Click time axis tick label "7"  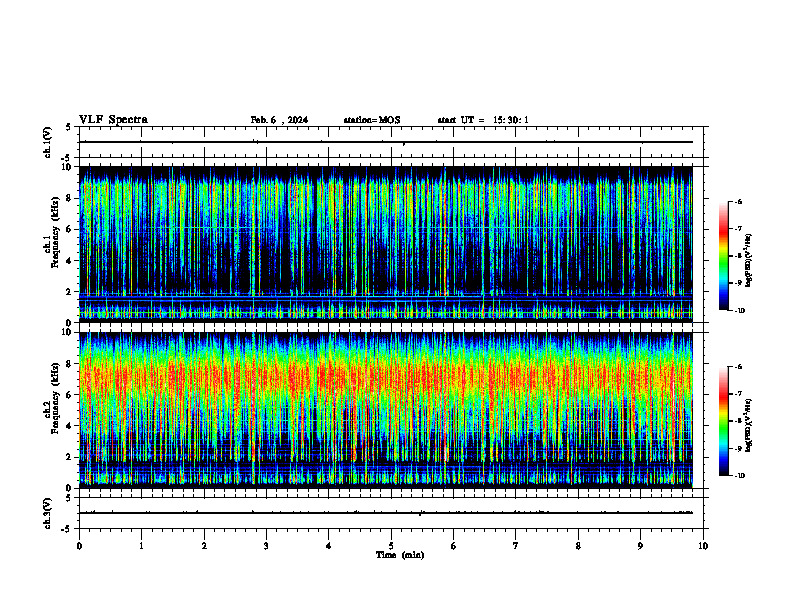pos(516,546)
